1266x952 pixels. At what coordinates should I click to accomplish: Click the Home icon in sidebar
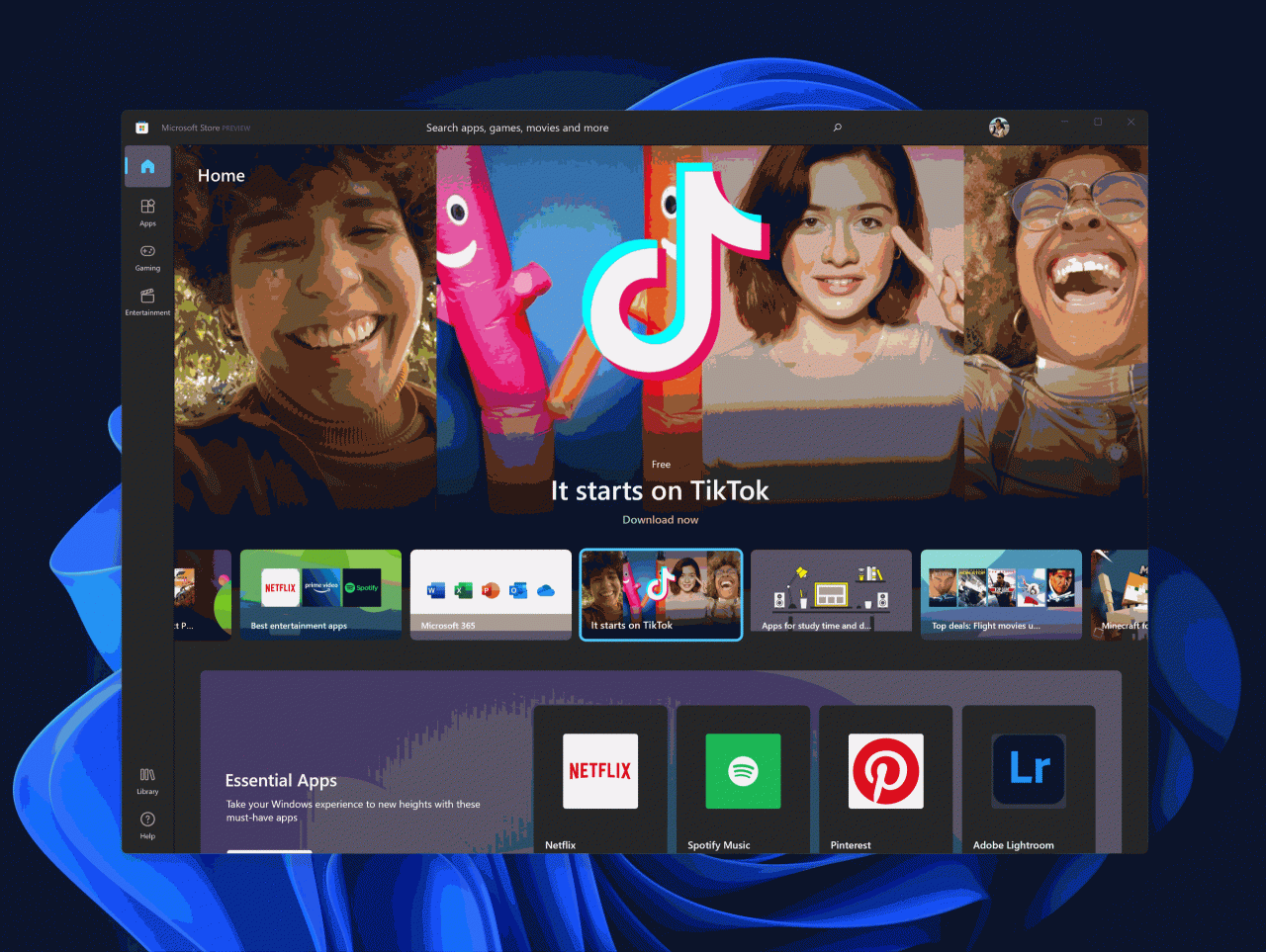click(147, 166)
